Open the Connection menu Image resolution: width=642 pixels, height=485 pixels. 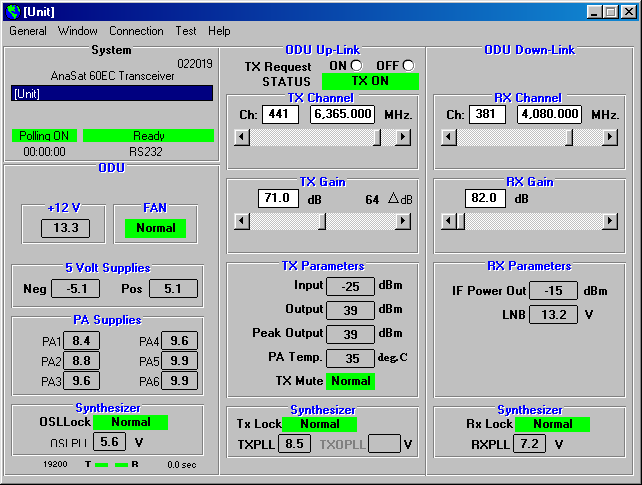(x=136, y=31)
